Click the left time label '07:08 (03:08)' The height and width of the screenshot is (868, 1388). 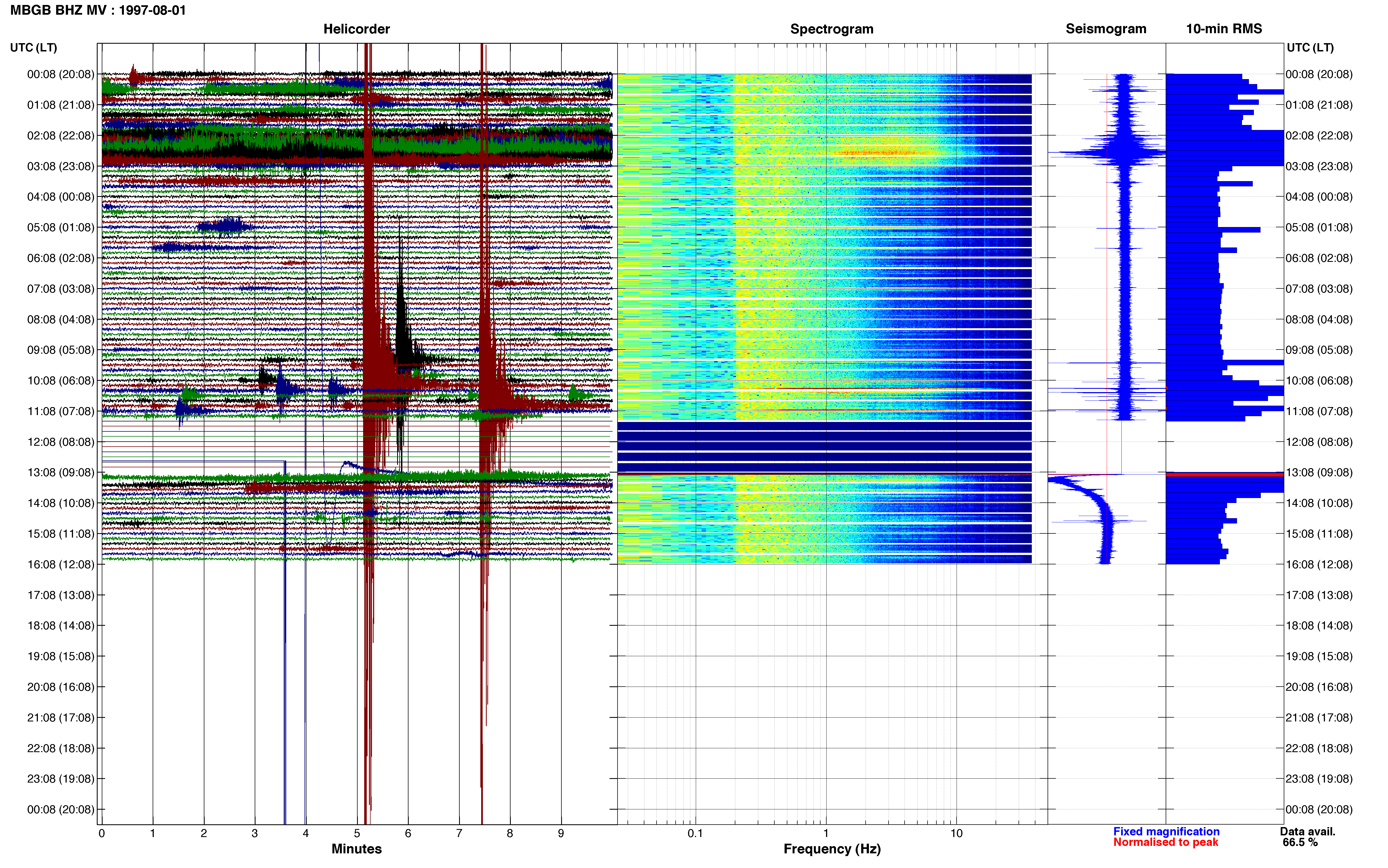[61, 289]
